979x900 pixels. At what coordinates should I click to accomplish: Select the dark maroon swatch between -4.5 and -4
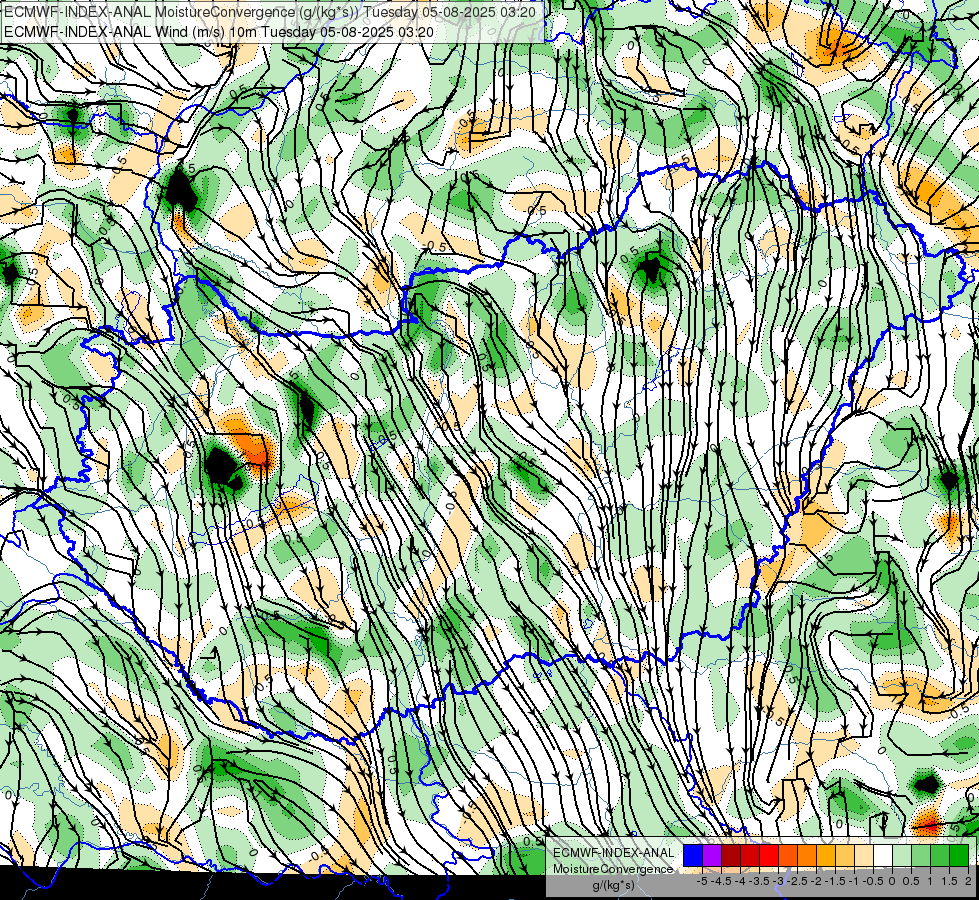coord(731,855)
